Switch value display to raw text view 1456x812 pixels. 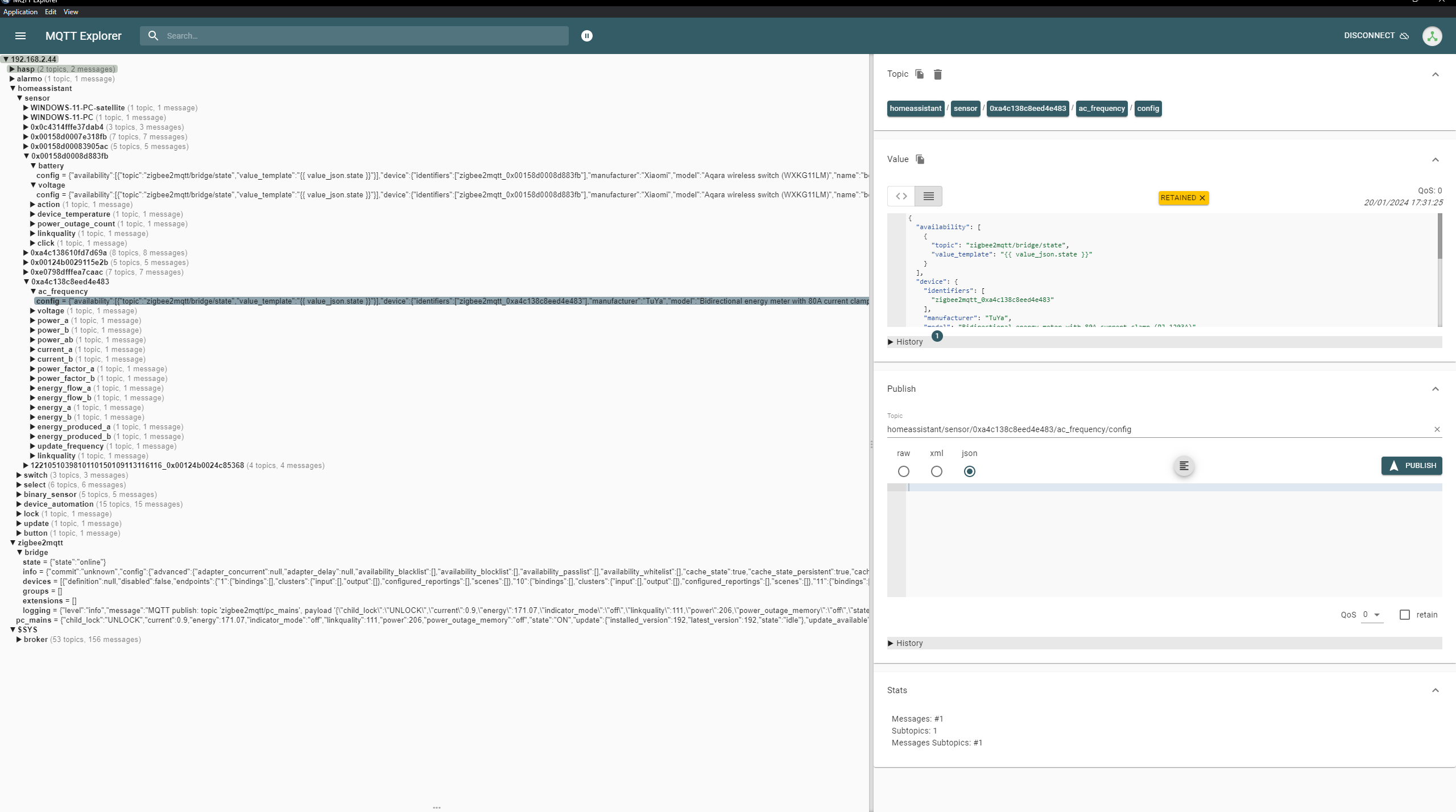pos(928,196)
